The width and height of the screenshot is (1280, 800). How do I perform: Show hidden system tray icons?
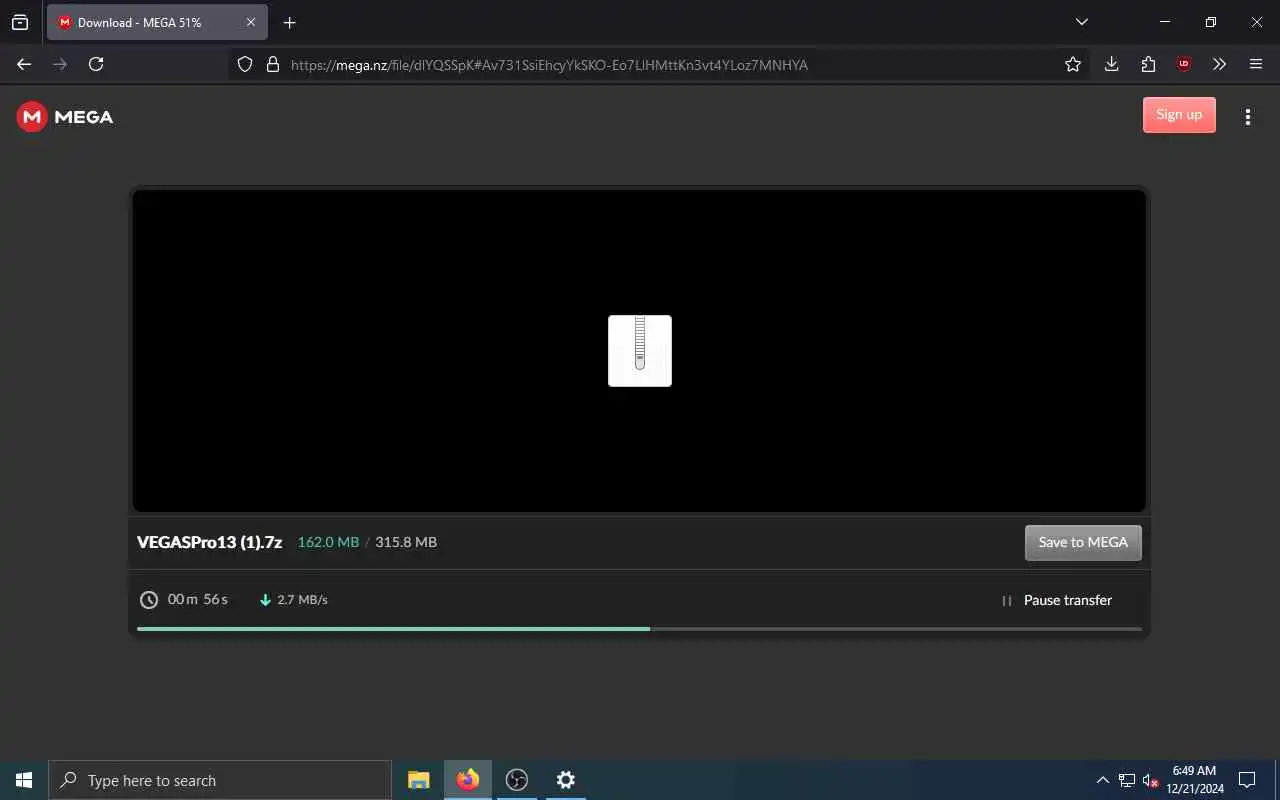(1103, 780)
